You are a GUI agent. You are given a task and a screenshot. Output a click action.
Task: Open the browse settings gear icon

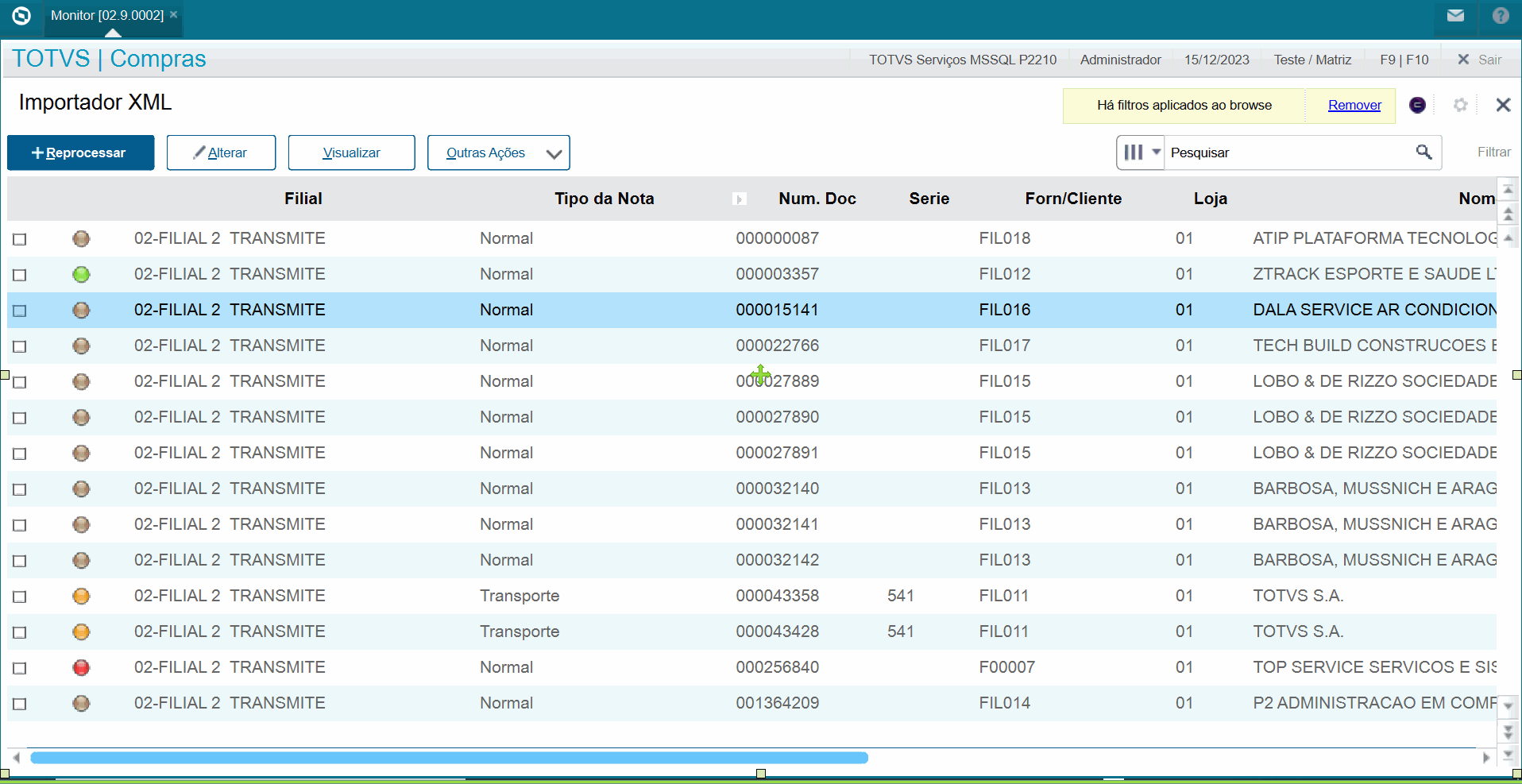point(1460,105)
